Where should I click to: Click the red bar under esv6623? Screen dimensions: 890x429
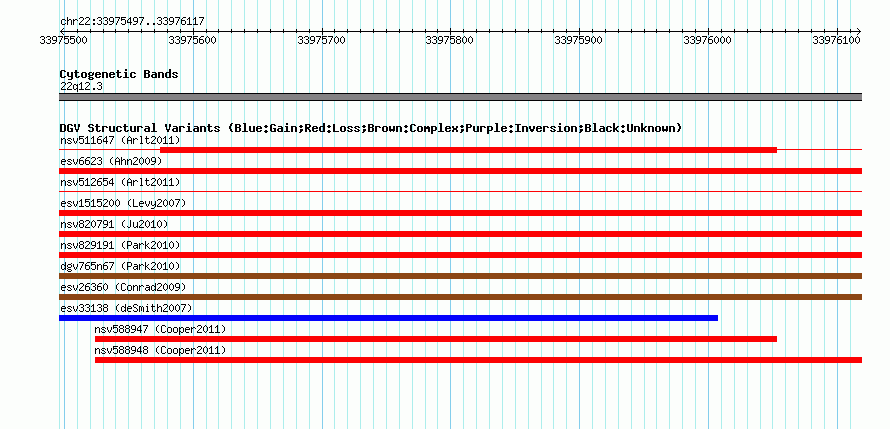460,171
